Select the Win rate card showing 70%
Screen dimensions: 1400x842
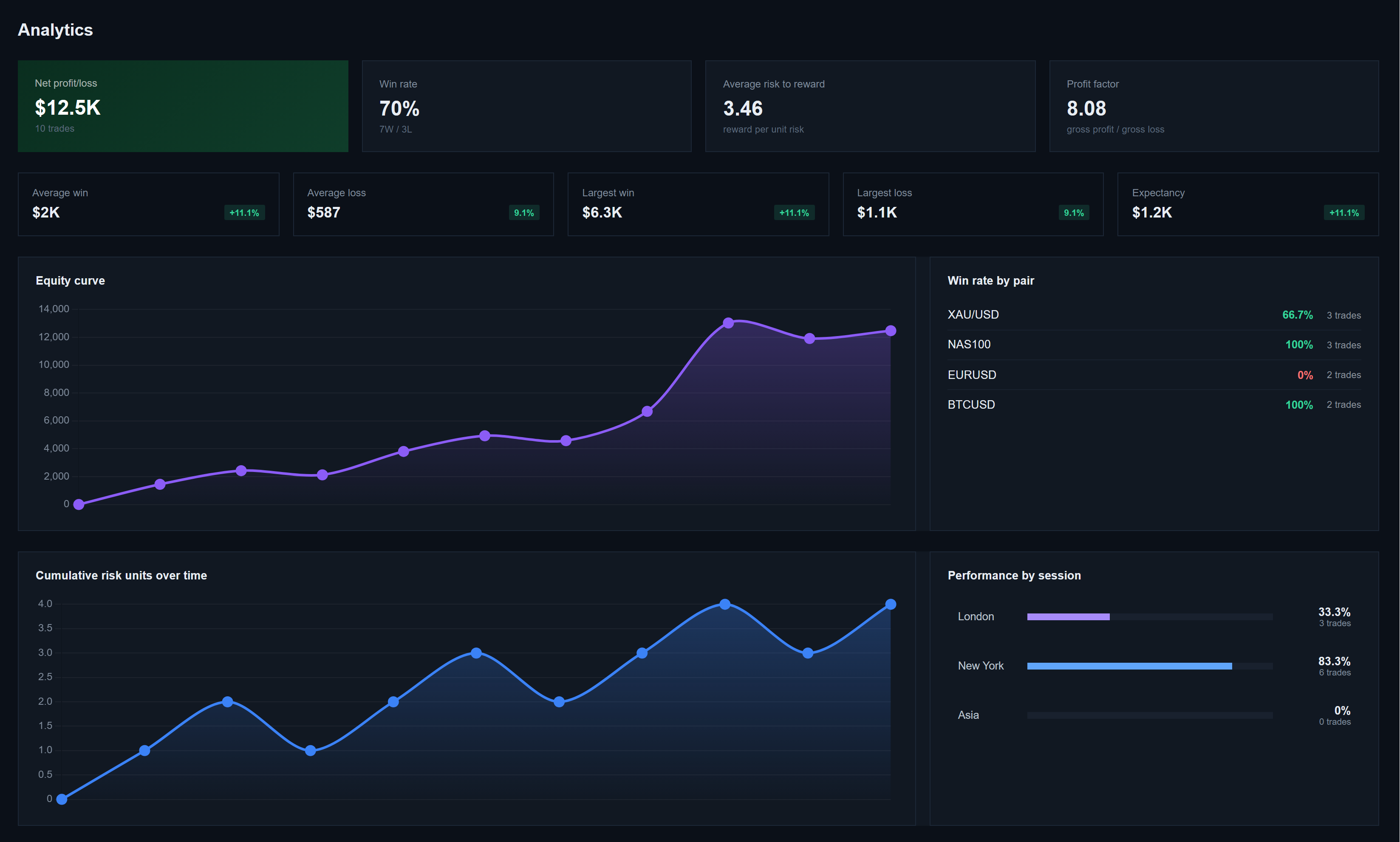526,105
